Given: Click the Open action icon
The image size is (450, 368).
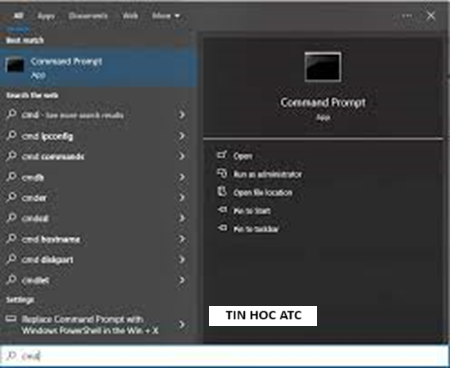Looking at the screenshot, I should pyautogui.click(x=222, y=155).
